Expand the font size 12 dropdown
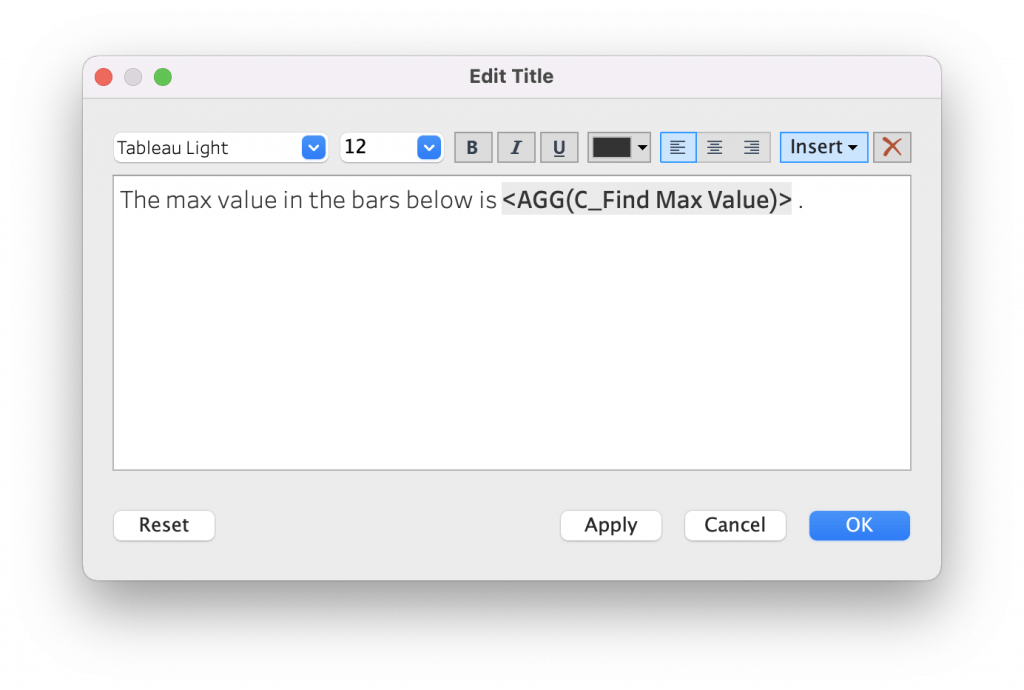The image size is (1024, 690). (429, 148)
